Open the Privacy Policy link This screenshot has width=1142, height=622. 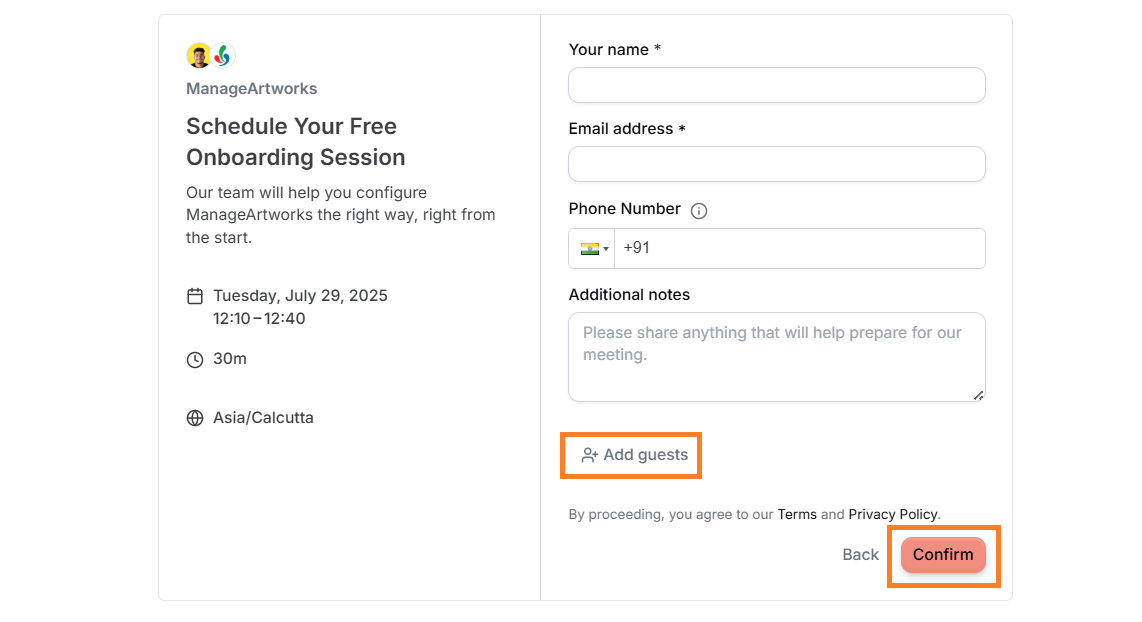(x=893, y=514)
